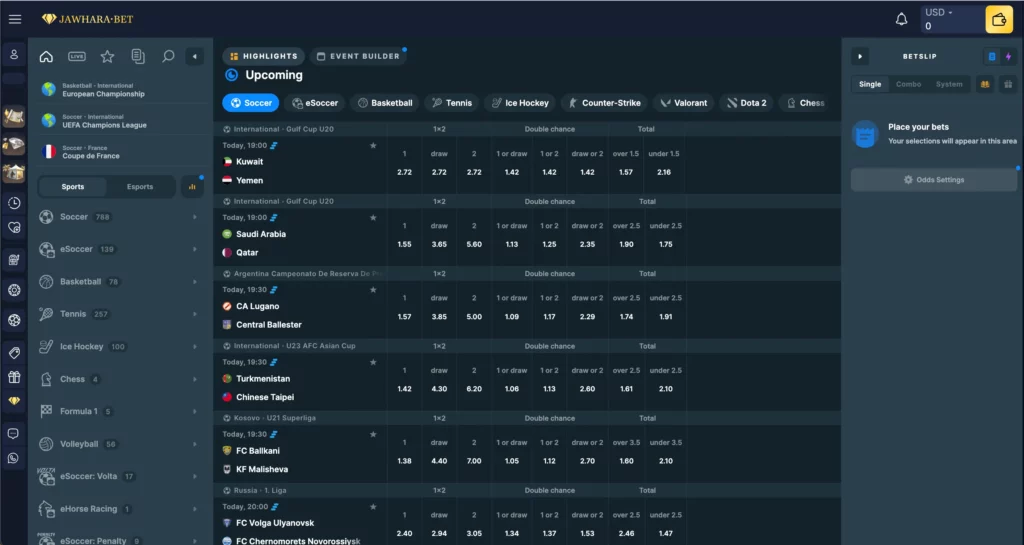Open the my bets coupon icon
Image resolution: width=1024 pixels, height=545 pixels.
tap(138, 56)
